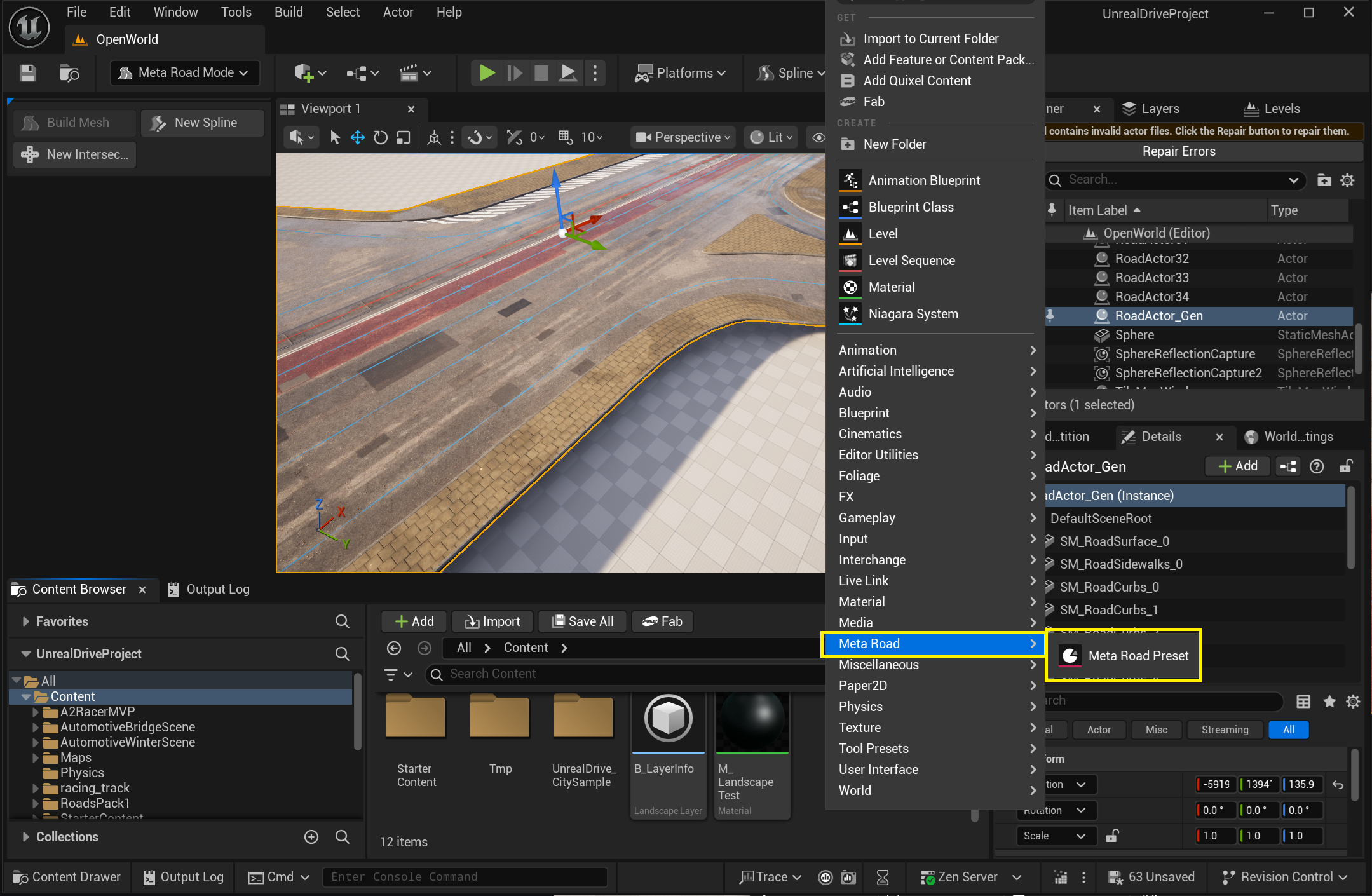Open Details view options gear icon
The image size is (1372, 896).
pos(1354,701)
